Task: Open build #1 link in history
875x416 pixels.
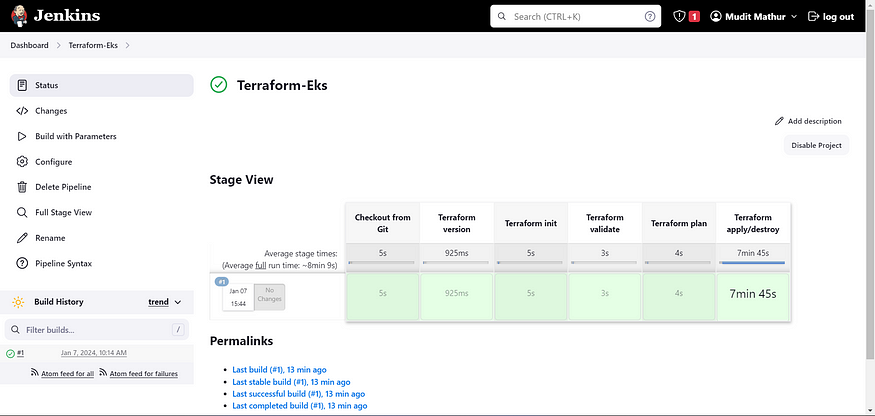Action: 20,353
